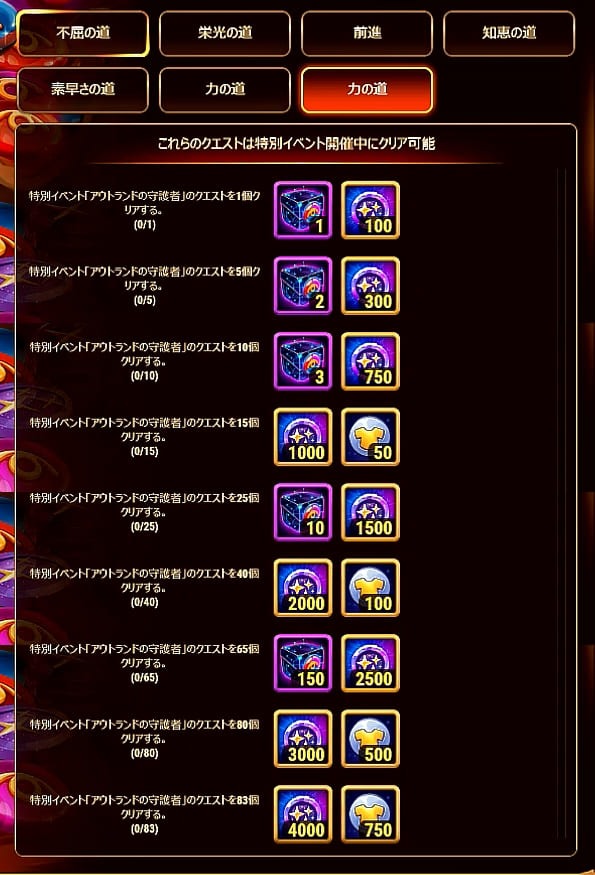
Task: Click the cube reward icon showing 1
Action: point(303,210)
